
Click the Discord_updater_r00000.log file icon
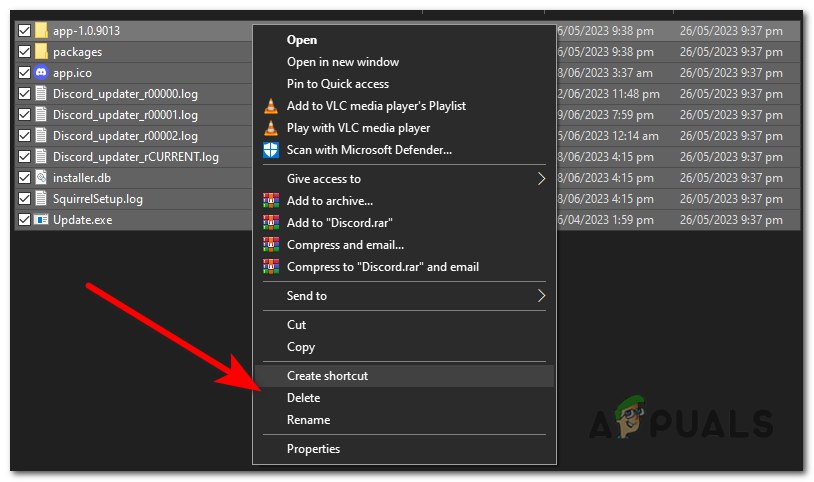(x=41, y=93)
